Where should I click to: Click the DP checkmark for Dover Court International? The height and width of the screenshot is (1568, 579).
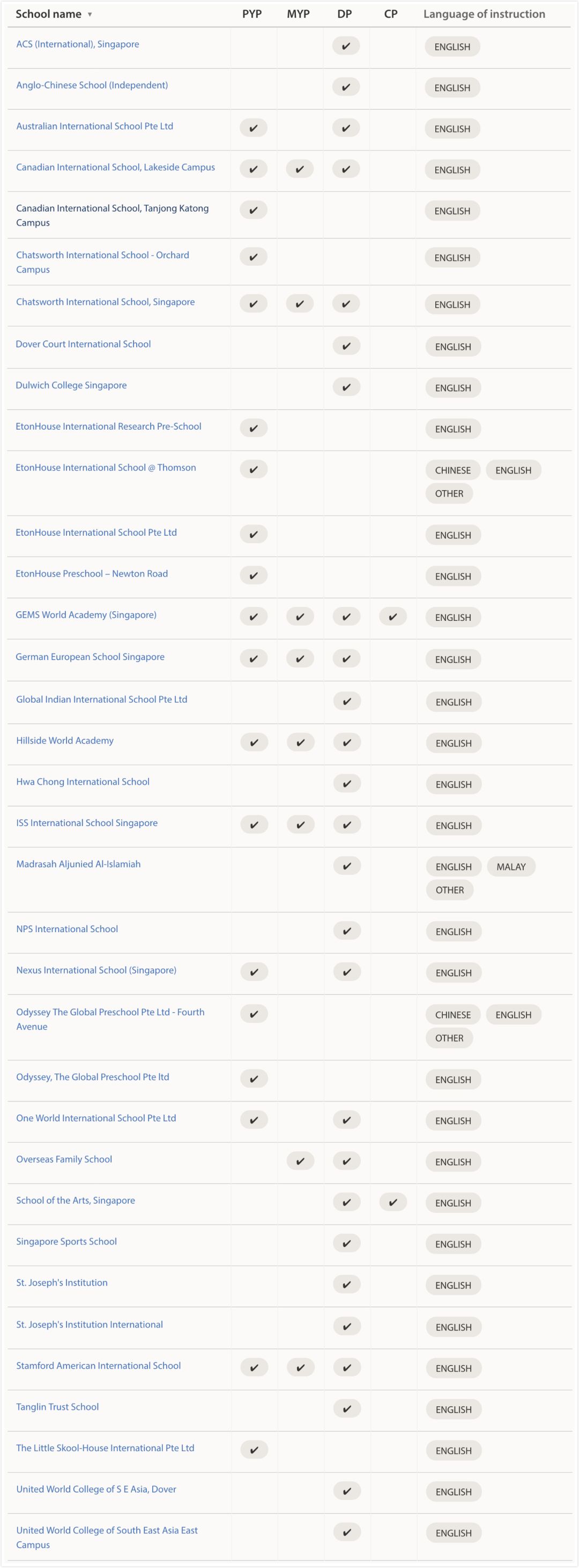coord(346,346)
